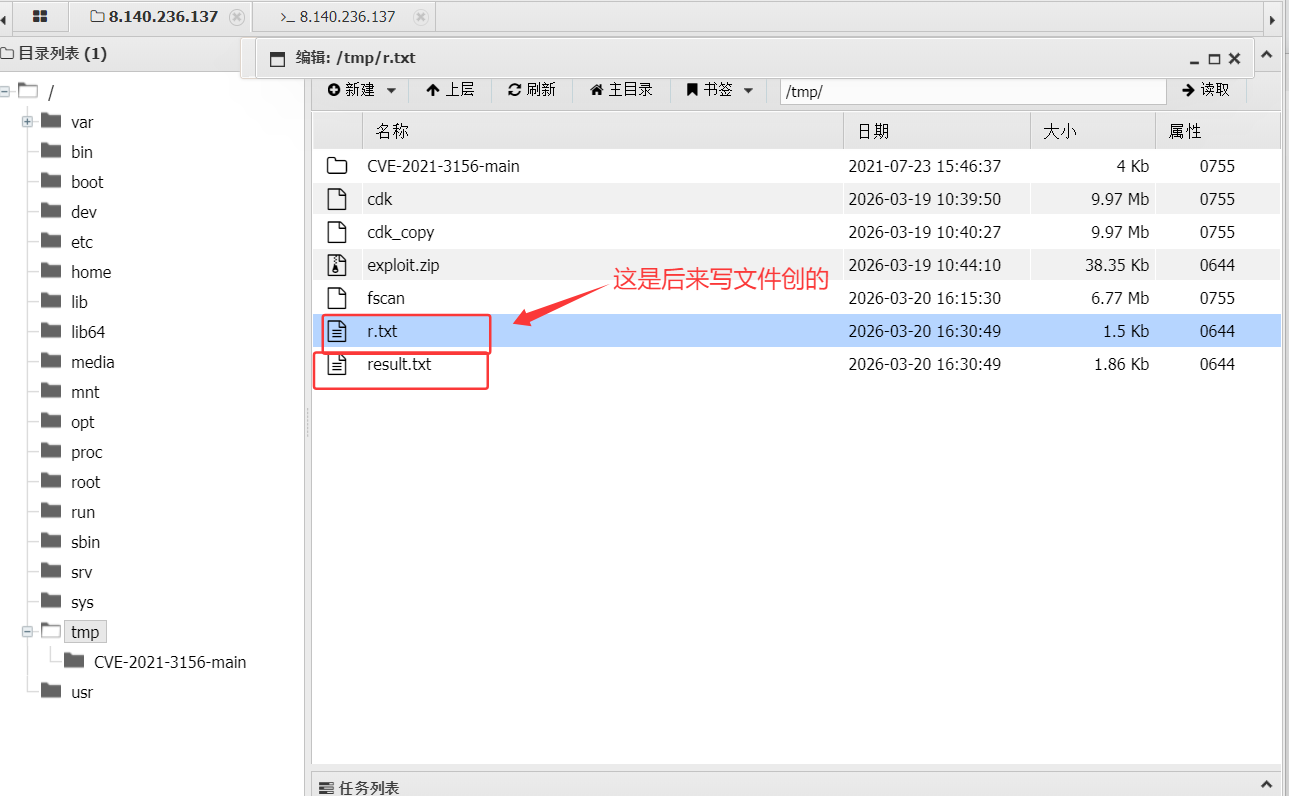Select the CVE-2021-3156-main folder icon in file list
This screenshot has width=1289, height=796.
[x=337, y=166]
